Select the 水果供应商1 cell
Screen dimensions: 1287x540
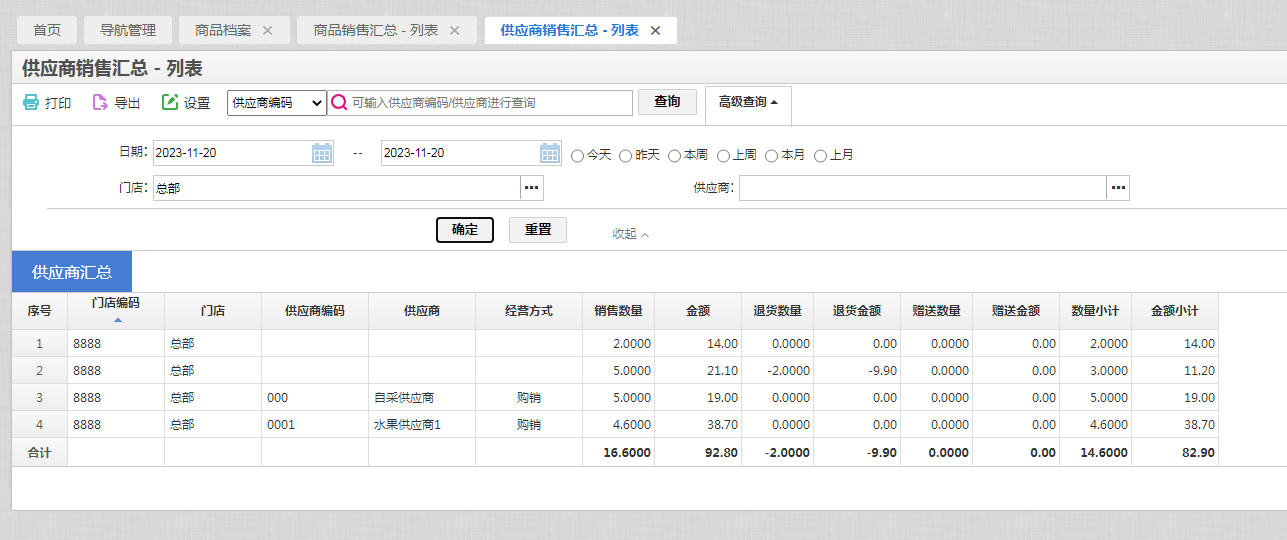(422, 425)
